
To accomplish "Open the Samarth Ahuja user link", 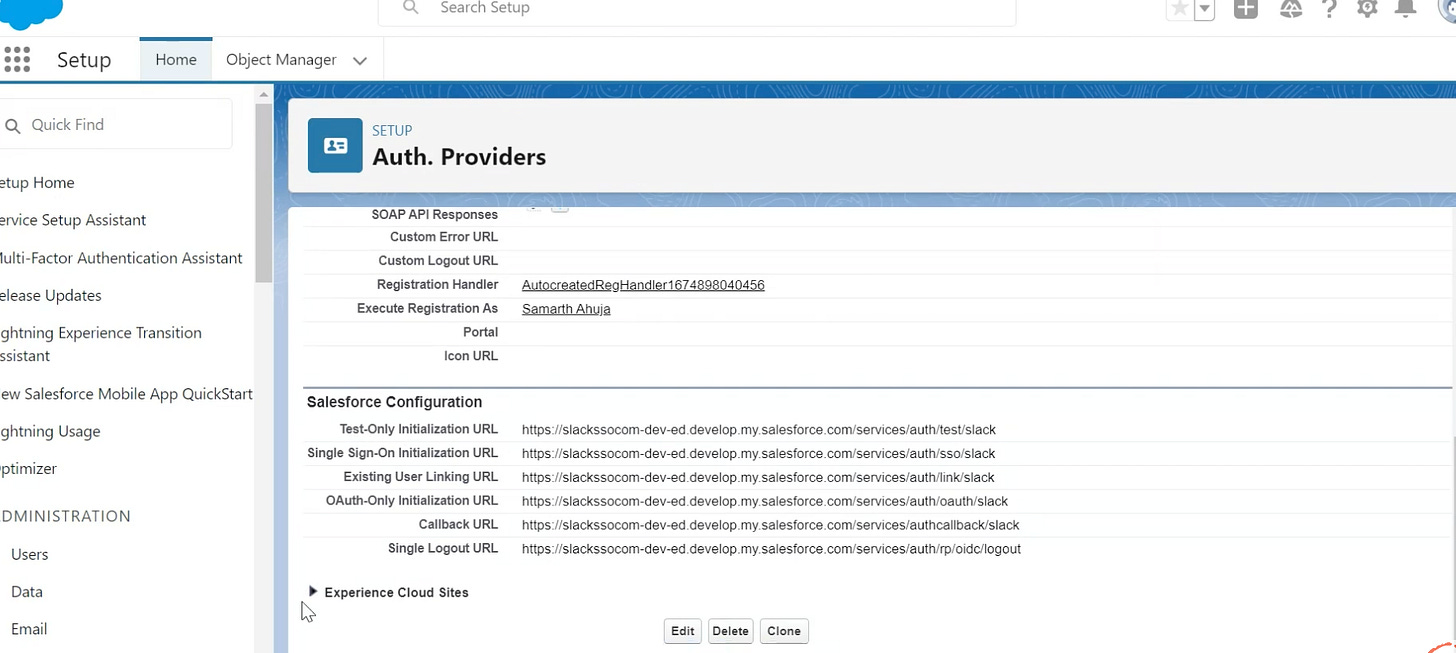I will pyautogui.click(x=566, y=309).
